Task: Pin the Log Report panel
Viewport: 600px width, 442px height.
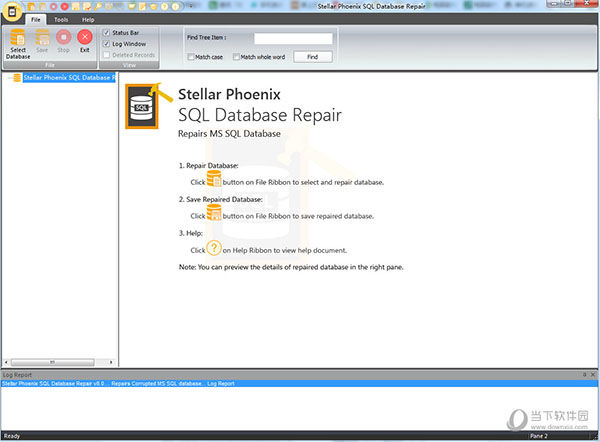Action: click(584, 375)
